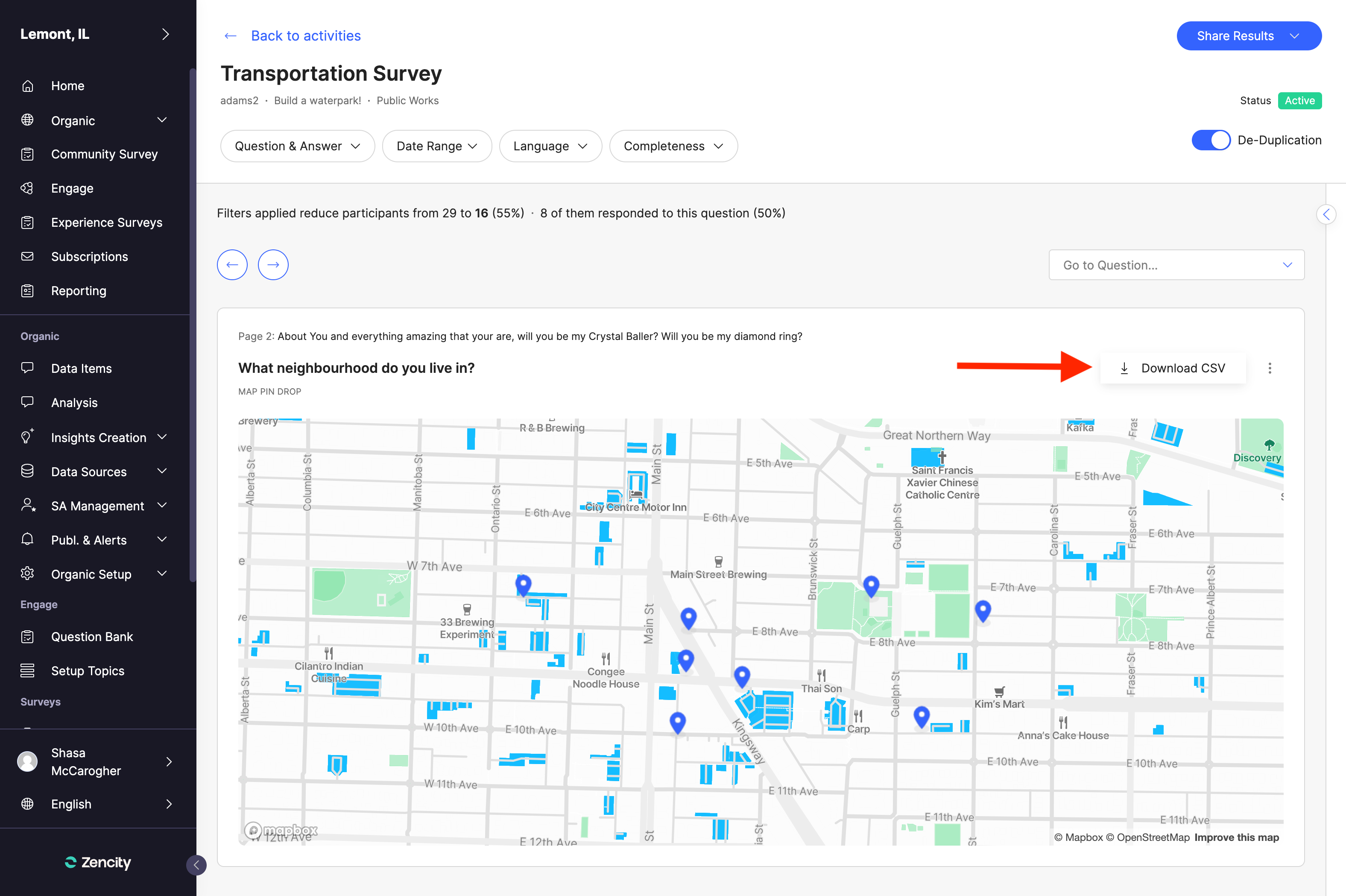1346x896 pixels.
Task: Open the Go to Question combo box
Action: [x=1176, y=265]
